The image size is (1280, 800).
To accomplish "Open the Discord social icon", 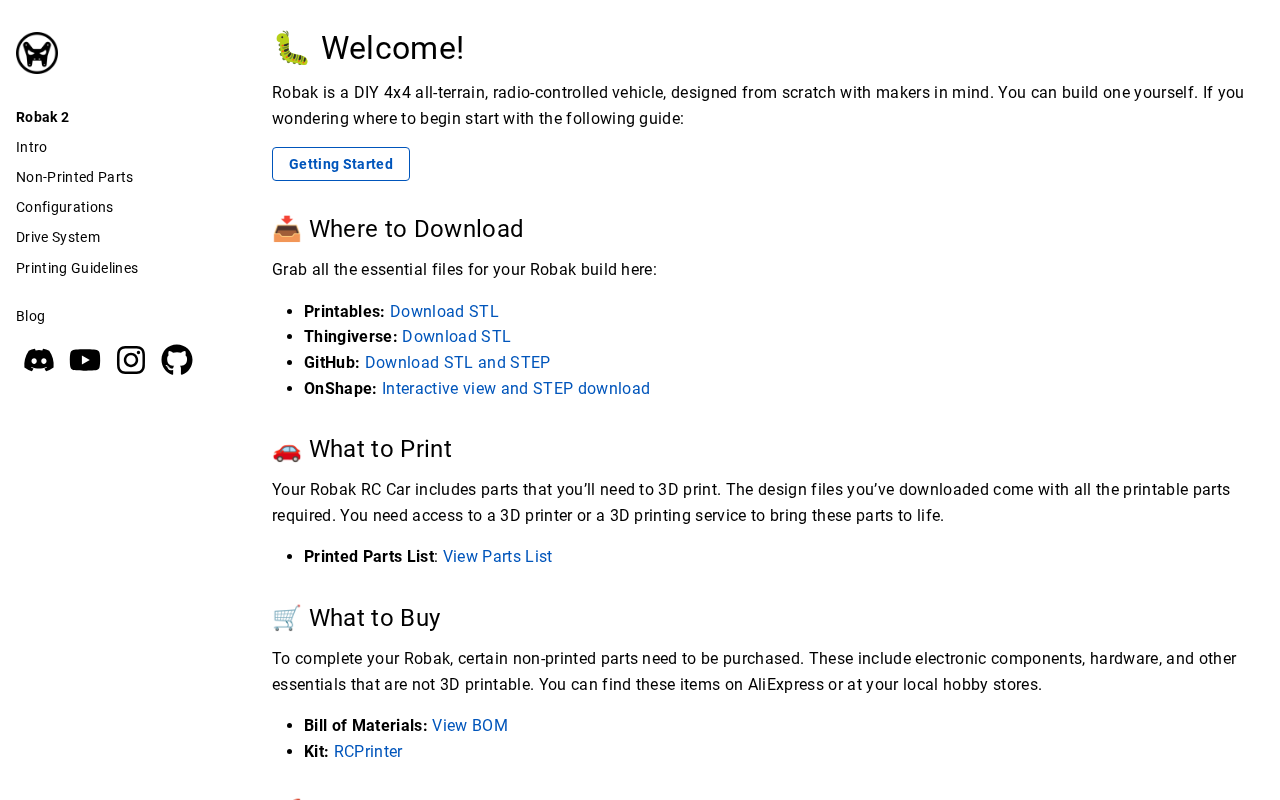I will 39,360.
